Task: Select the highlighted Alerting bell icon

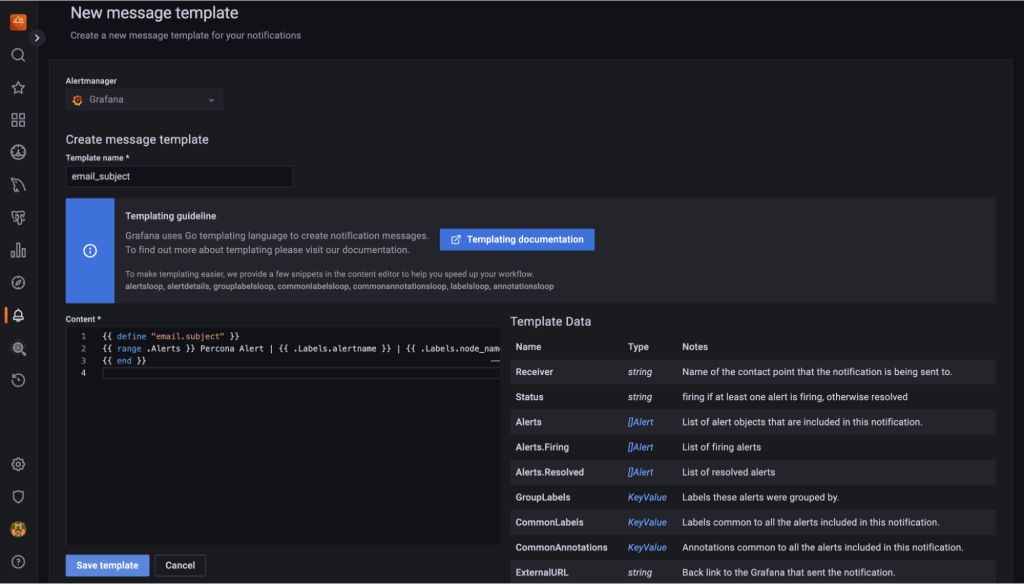Action: [17, 315]
